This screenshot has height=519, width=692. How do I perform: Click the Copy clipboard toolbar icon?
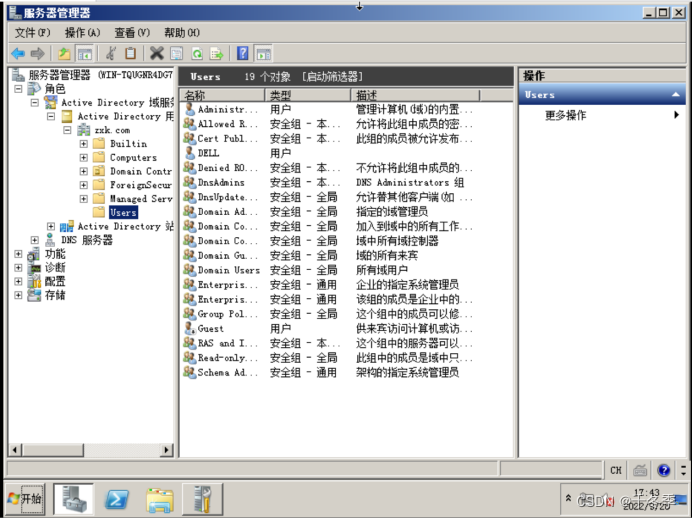[130, 53]
